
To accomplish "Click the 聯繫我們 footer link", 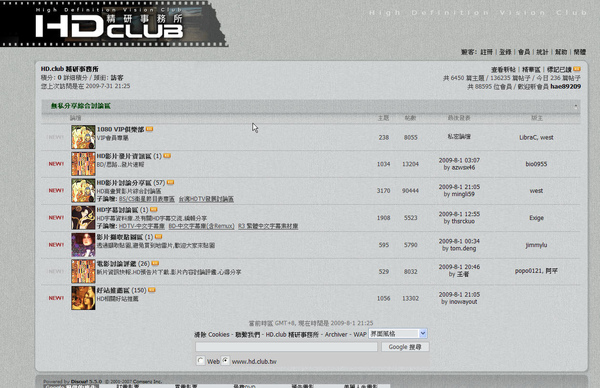I will click(247, 335).
